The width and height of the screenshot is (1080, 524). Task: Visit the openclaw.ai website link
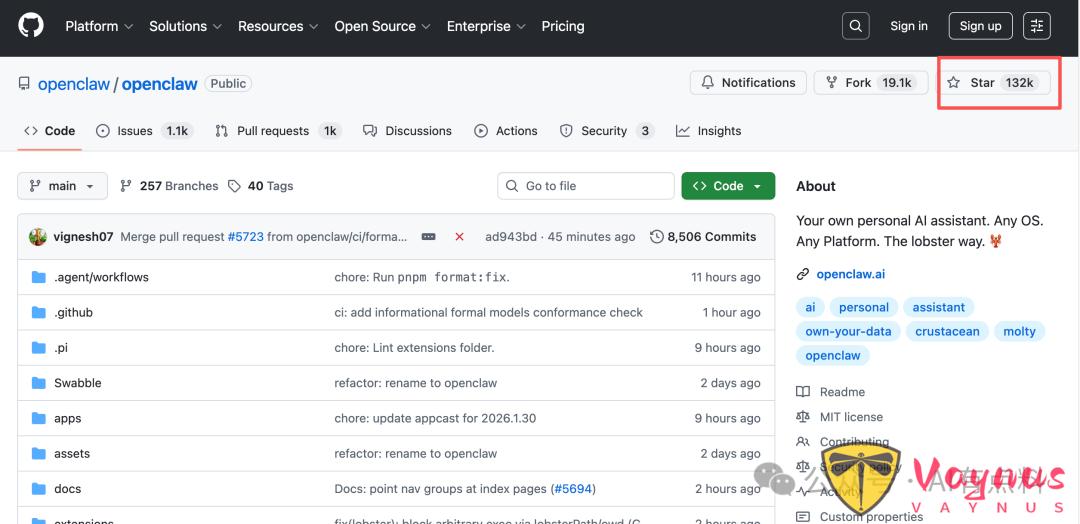[850, 274]
